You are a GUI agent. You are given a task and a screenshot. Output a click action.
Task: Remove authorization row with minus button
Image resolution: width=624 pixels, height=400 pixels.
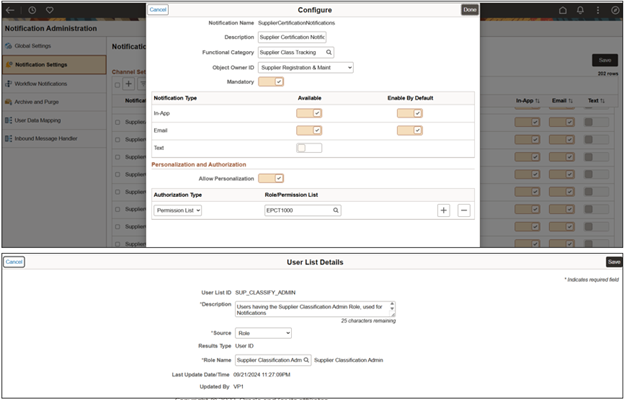464,210
